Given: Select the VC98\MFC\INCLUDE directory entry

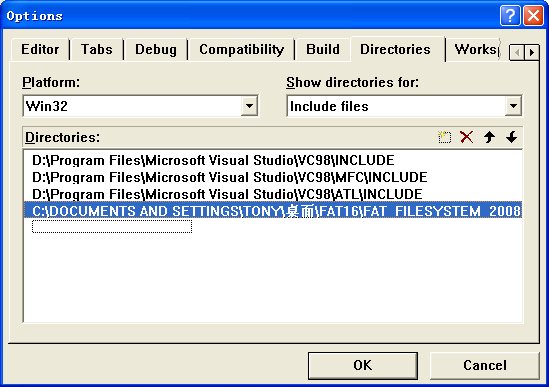Looking at the screenshot, I should tap(230, 177).
